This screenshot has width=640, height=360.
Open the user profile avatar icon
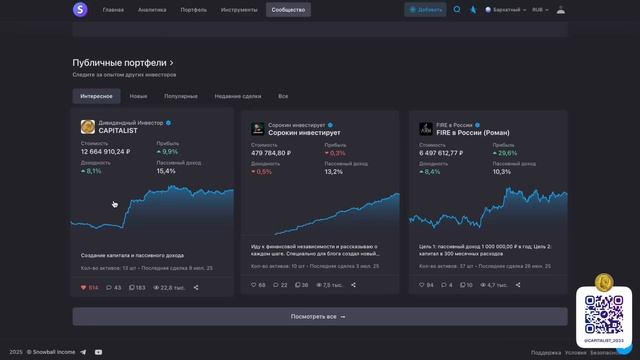tap(560, 10)
